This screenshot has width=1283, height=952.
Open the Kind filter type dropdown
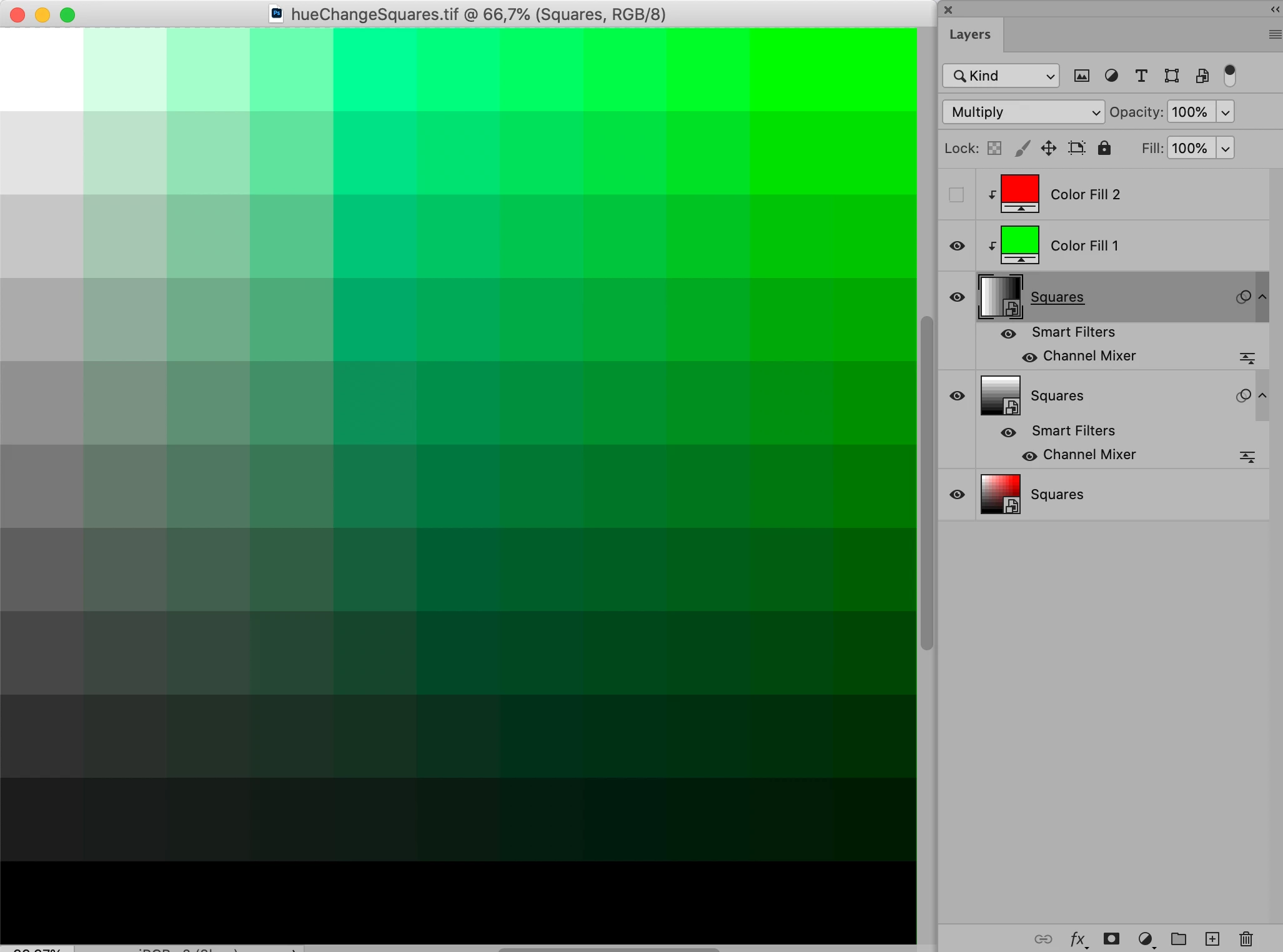coord(1001,76)
